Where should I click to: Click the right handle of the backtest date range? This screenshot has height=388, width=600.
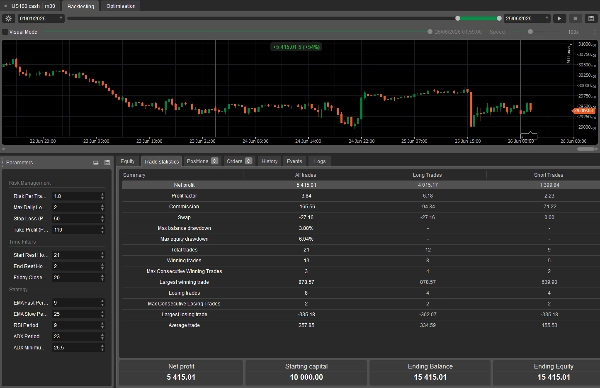[x=499, y=18]
